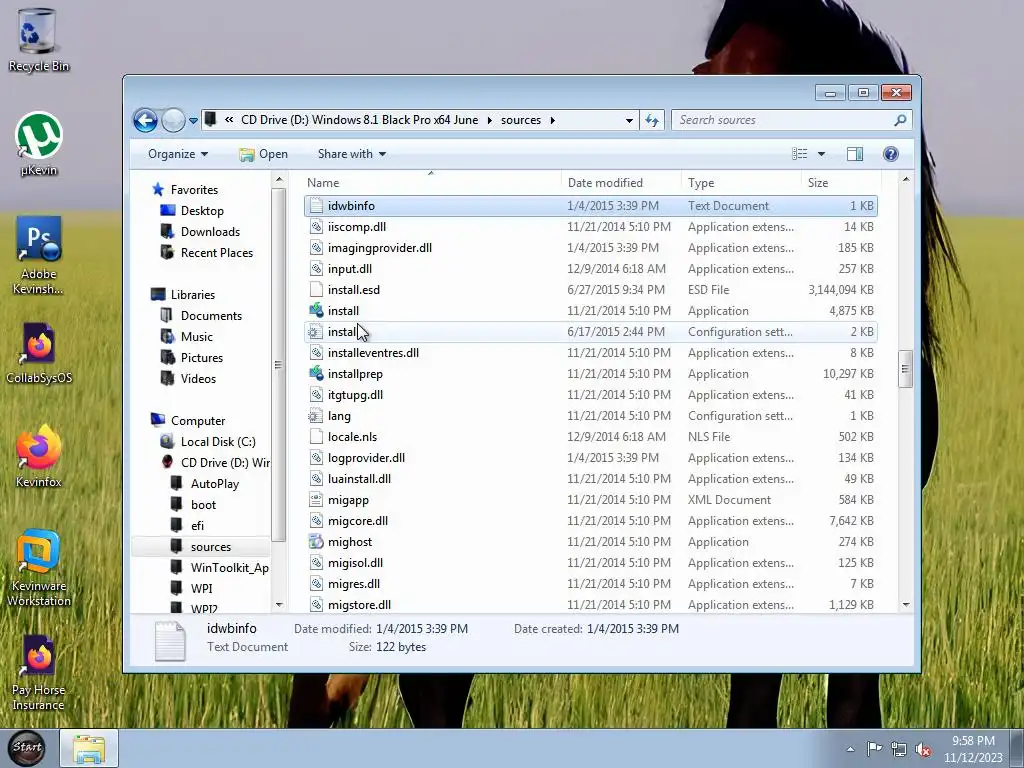Open the Share with menu
The image size is (1024, 768).
coord(351,154)
